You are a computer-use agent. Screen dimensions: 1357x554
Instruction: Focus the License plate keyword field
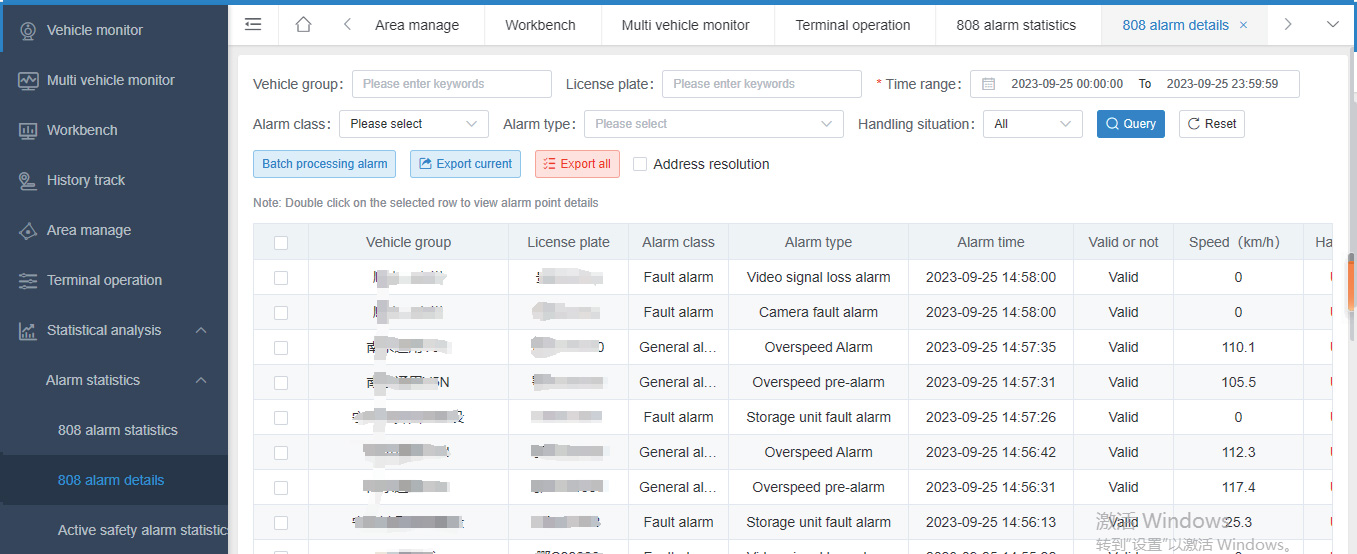click(762, 84)
